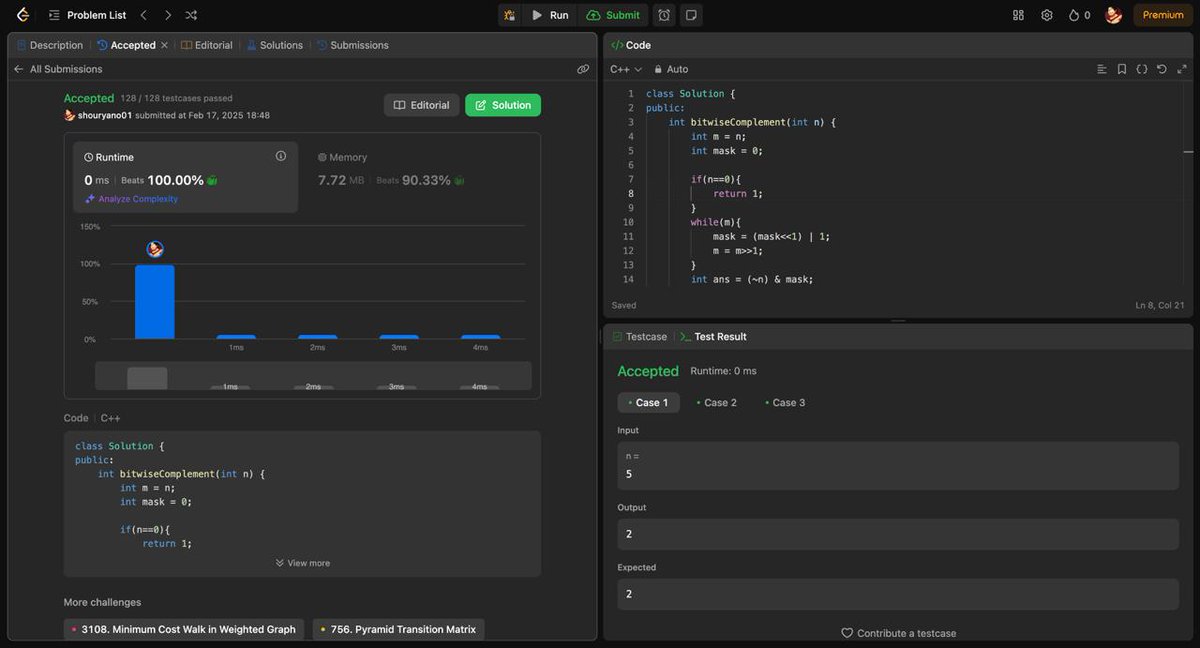Open 756. Pyramid Transition Matrix challenge

point(398,630)
